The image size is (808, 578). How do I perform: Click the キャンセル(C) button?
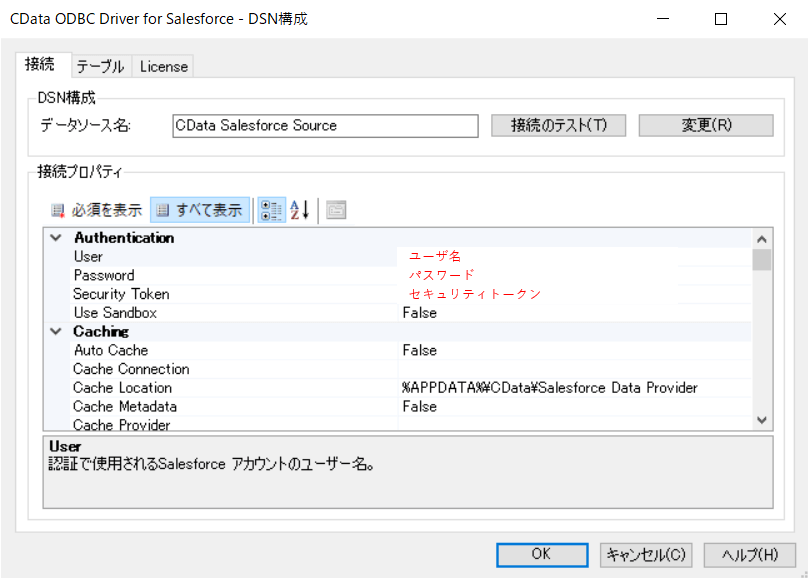click(x=646, y=554)
